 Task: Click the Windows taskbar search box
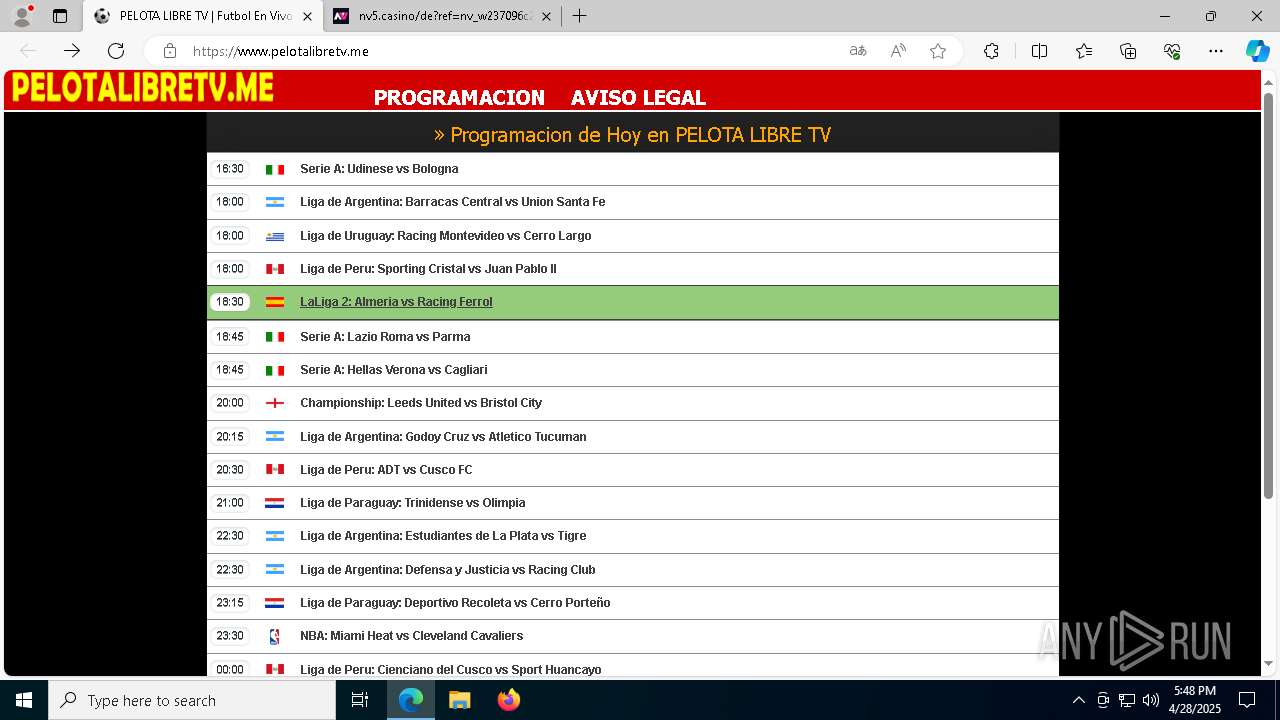192,700
